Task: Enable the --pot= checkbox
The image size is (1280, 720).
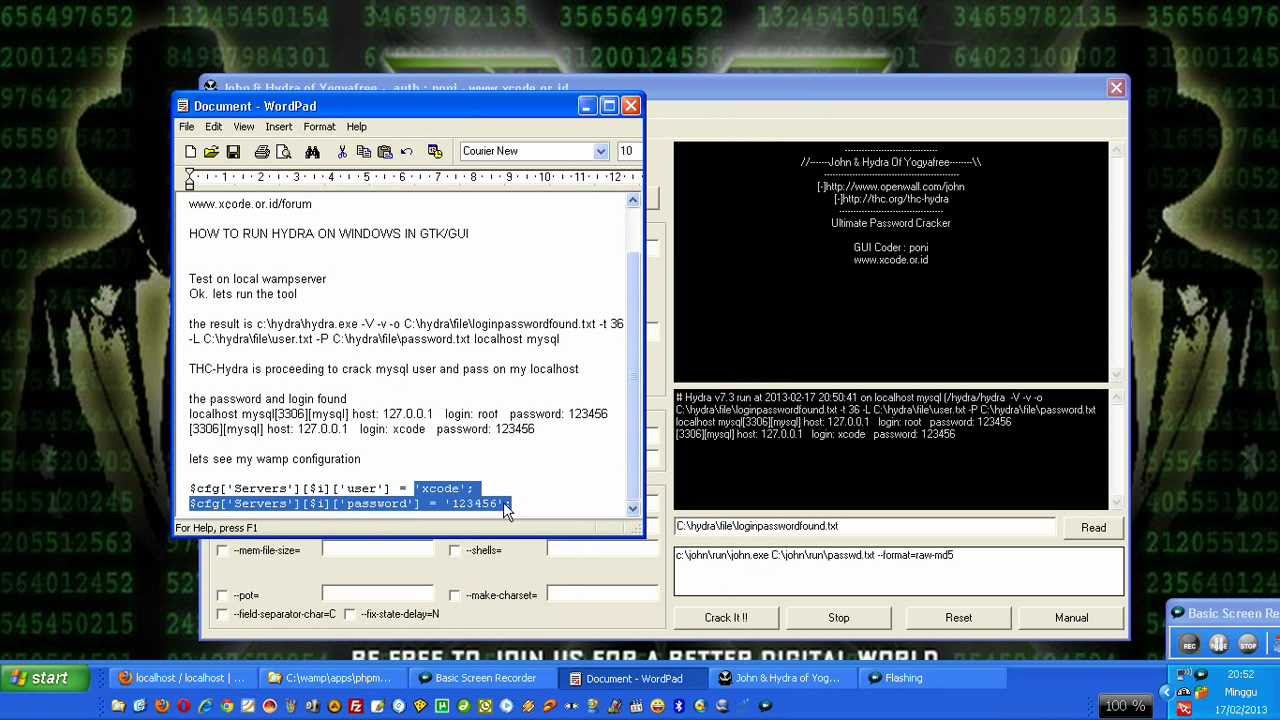Action: coord(222,595)
